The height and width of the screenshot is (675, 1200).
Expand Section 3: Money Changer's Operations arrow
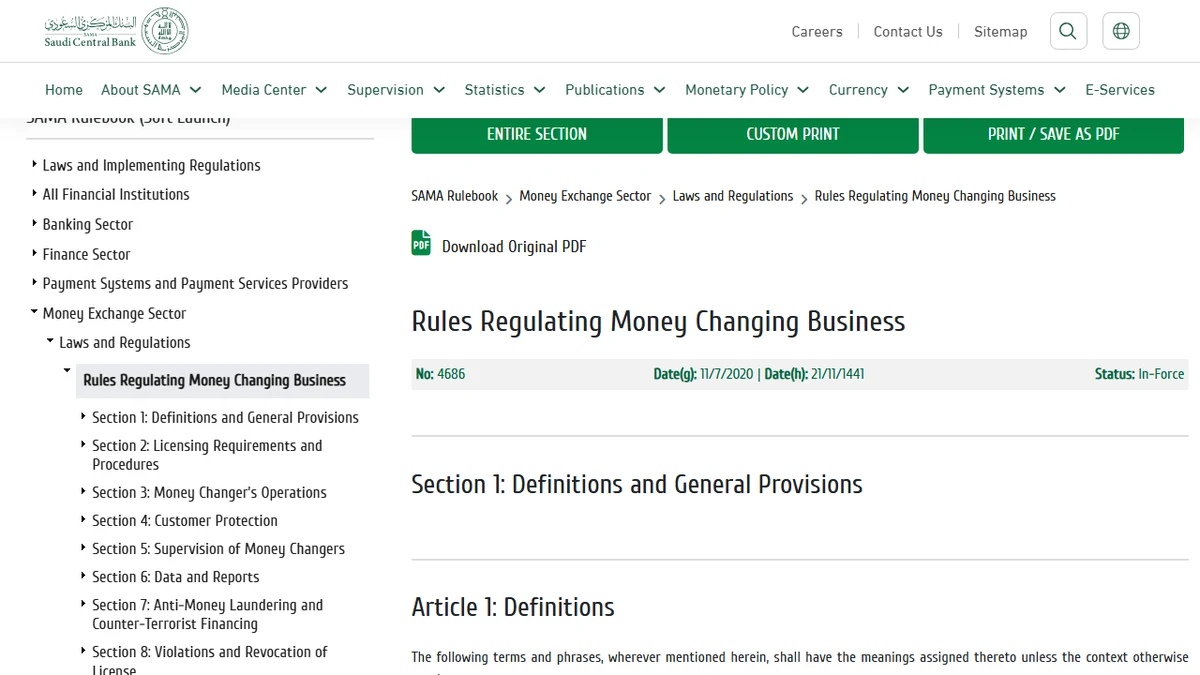[x=83, y=491]
